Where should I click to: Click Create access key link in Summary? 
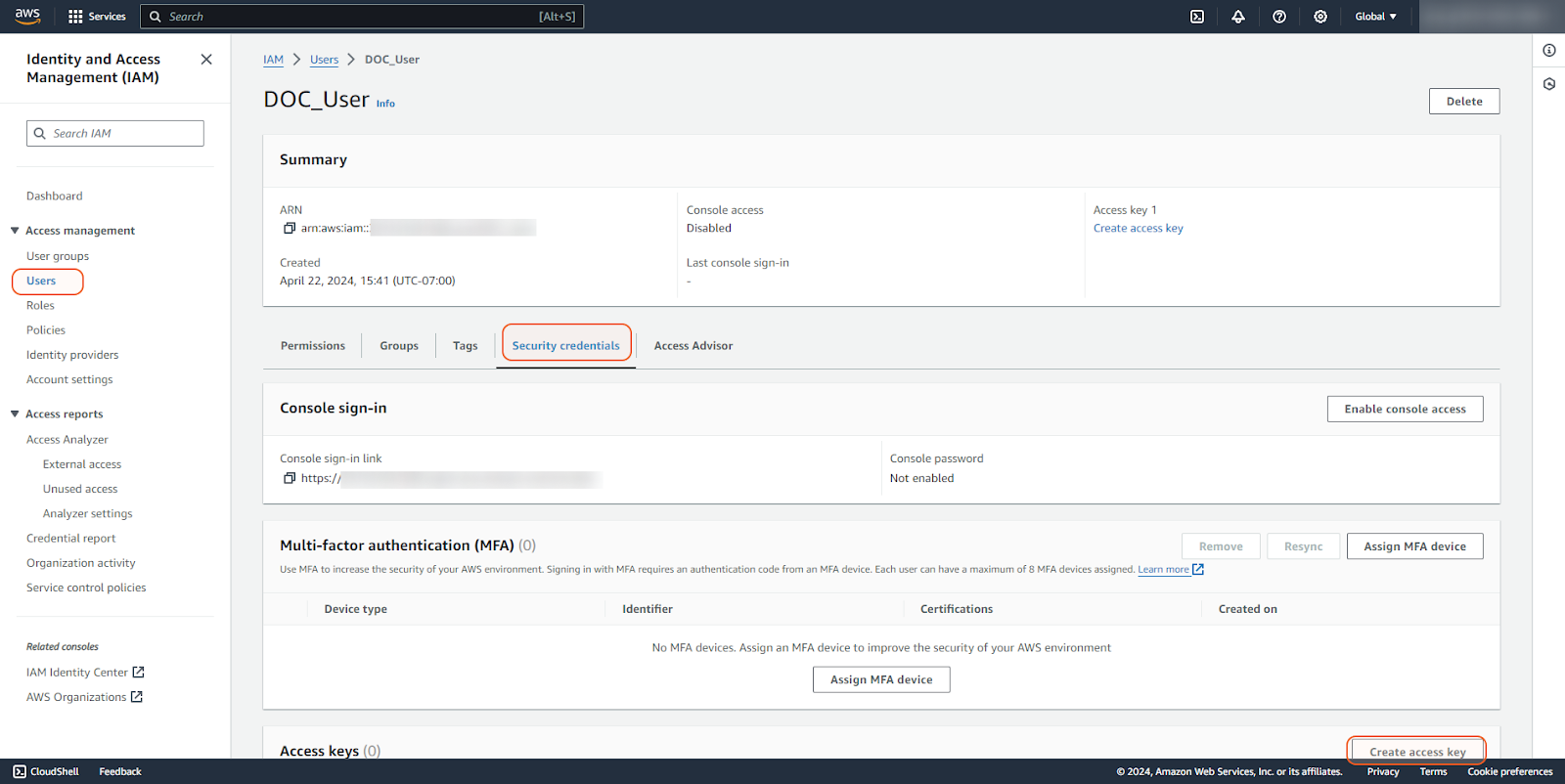click(x=1138, y=228)
